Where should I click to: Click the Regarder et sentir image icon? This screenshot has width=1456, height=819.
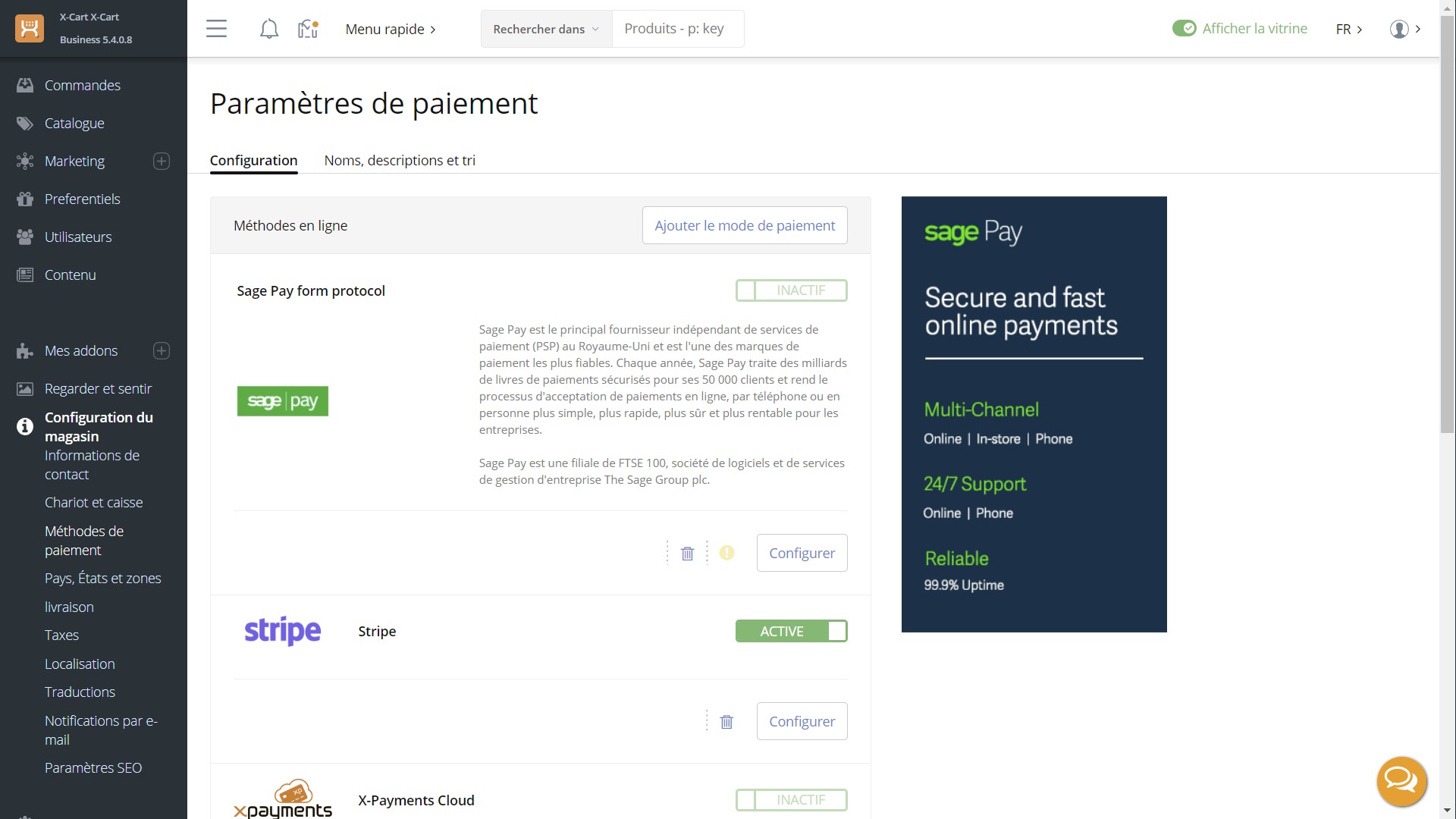click(25, 388)
